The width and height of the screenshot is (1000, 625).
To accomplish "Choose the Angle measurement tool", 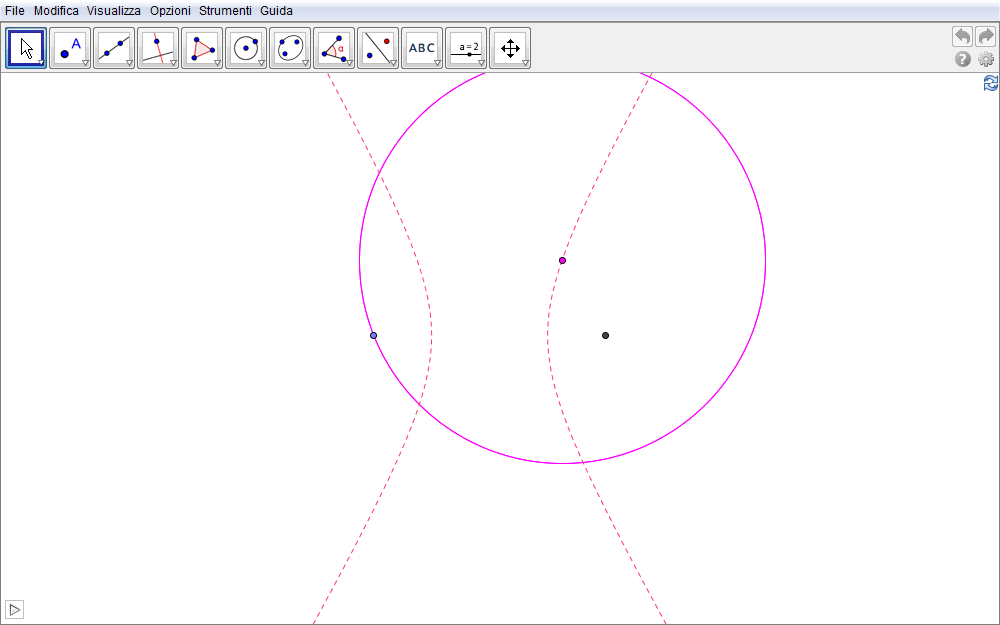I will [334, 48].
